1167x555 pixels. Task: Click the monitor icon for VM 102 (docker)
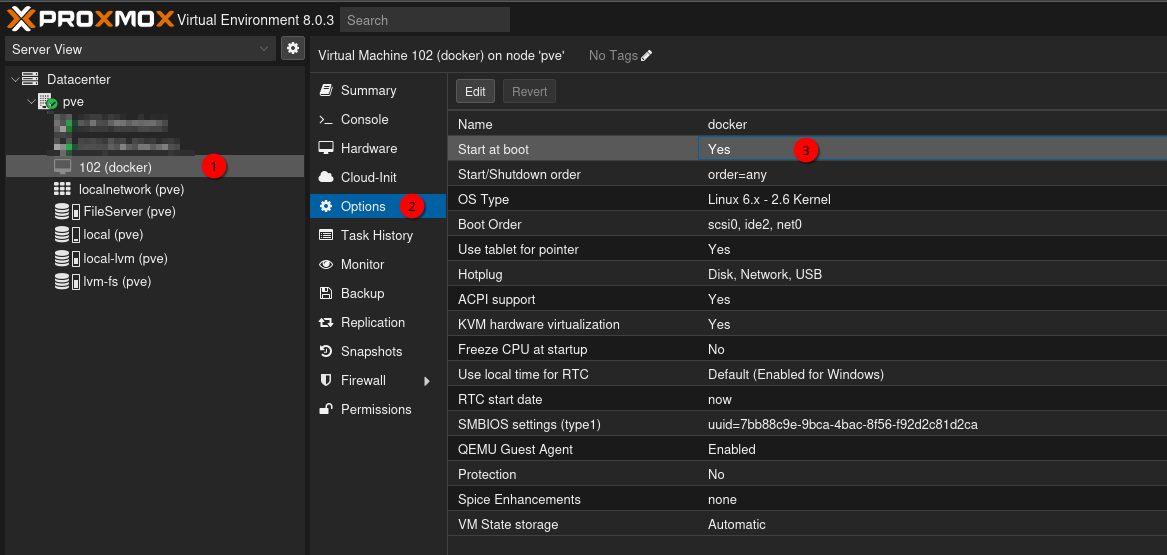click(62, 166)
